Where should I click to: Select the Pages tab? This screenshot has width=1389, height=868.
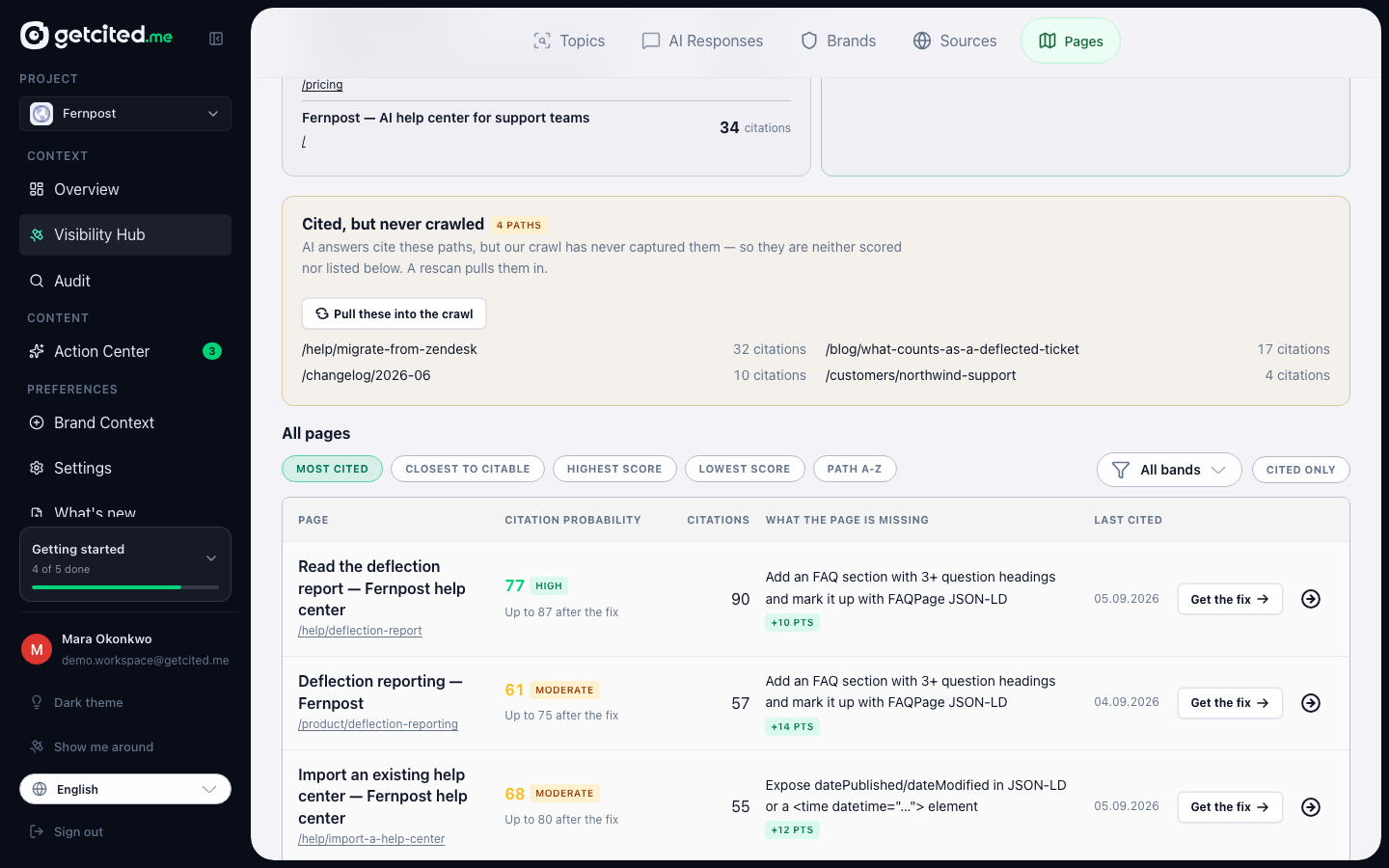click(1071, 41)
